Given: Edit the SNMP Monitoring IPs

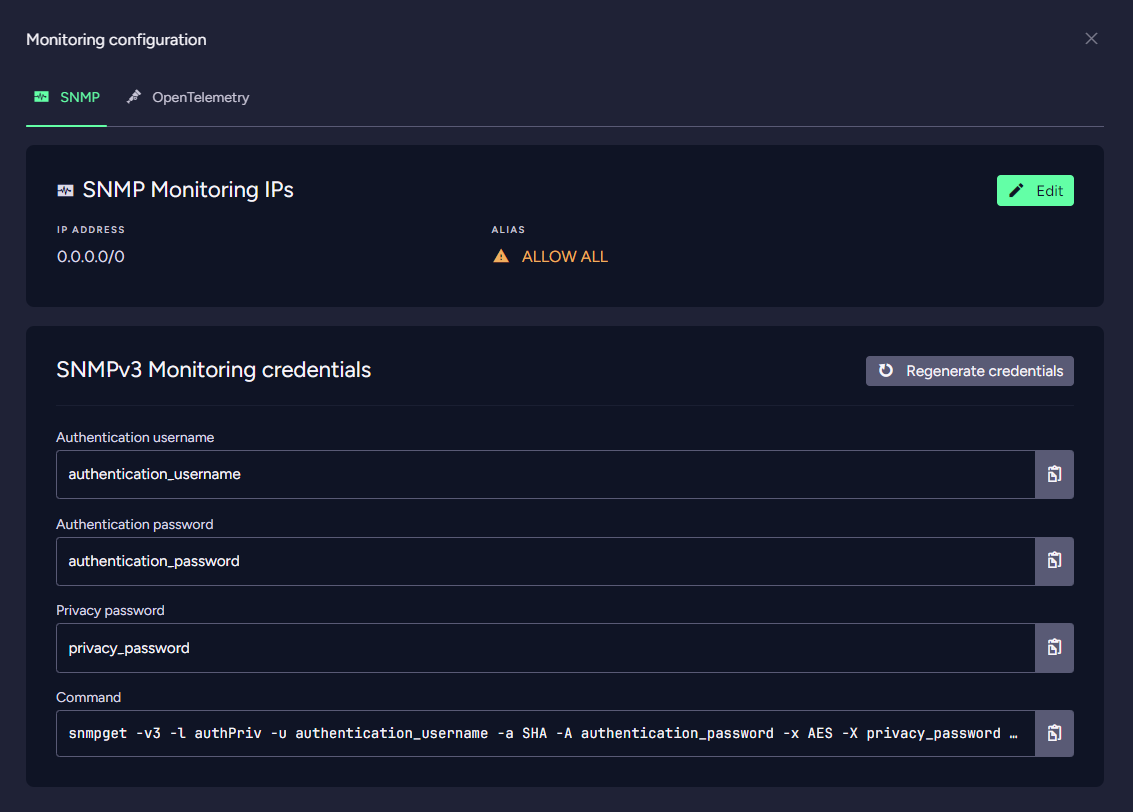Looking at the screenshot, I should pyautogui.click(x=1035, y=191).
